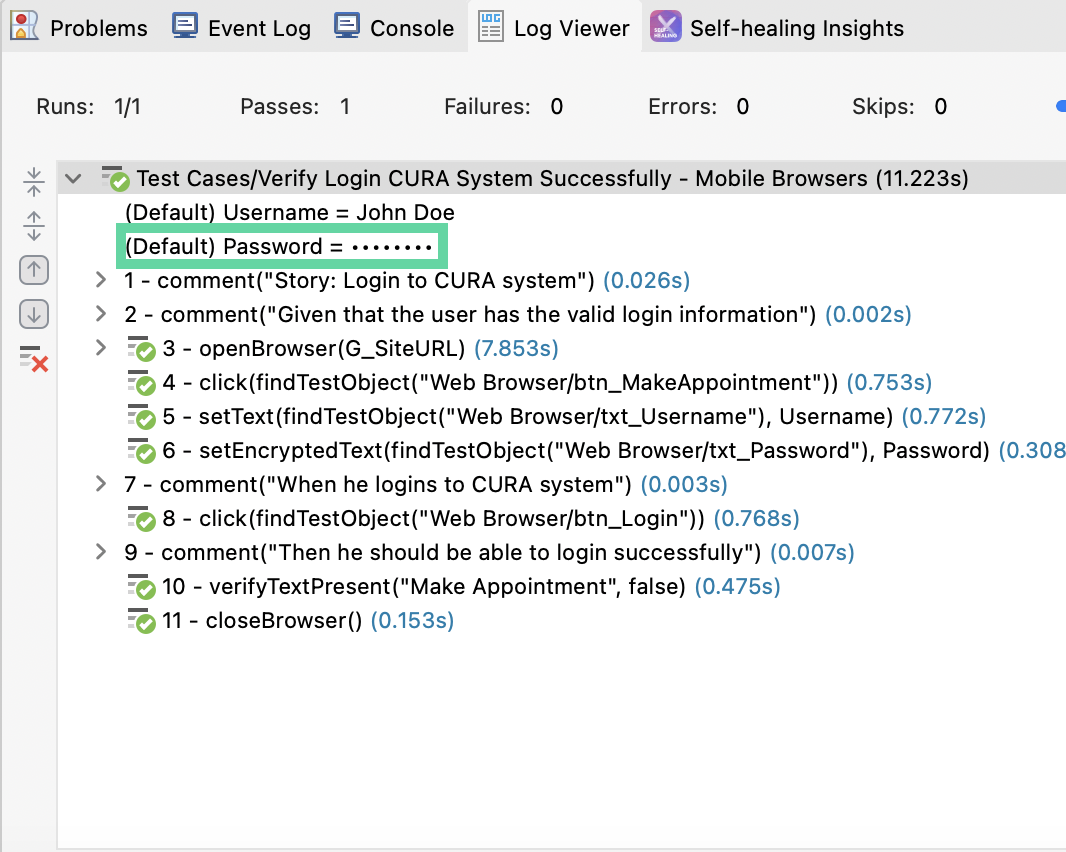Click the Failures 0 counter

pos(504,107)
